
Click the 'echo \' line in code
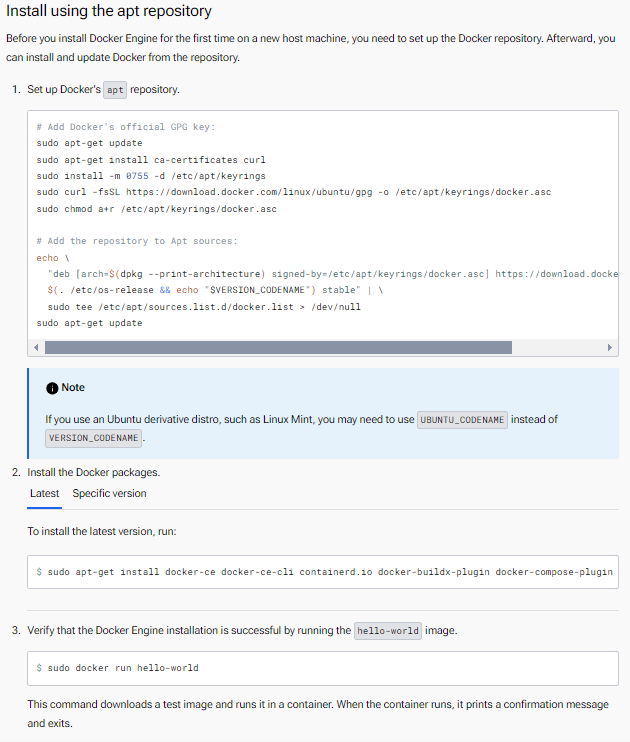point(53,258)
